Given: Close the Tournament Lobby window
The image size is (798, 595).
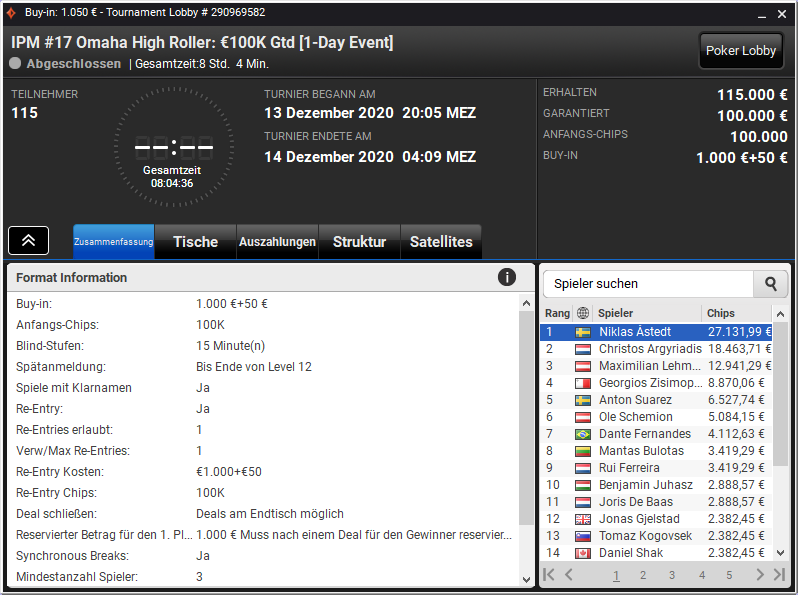Looking at the screenshot, I should (782, 14).
